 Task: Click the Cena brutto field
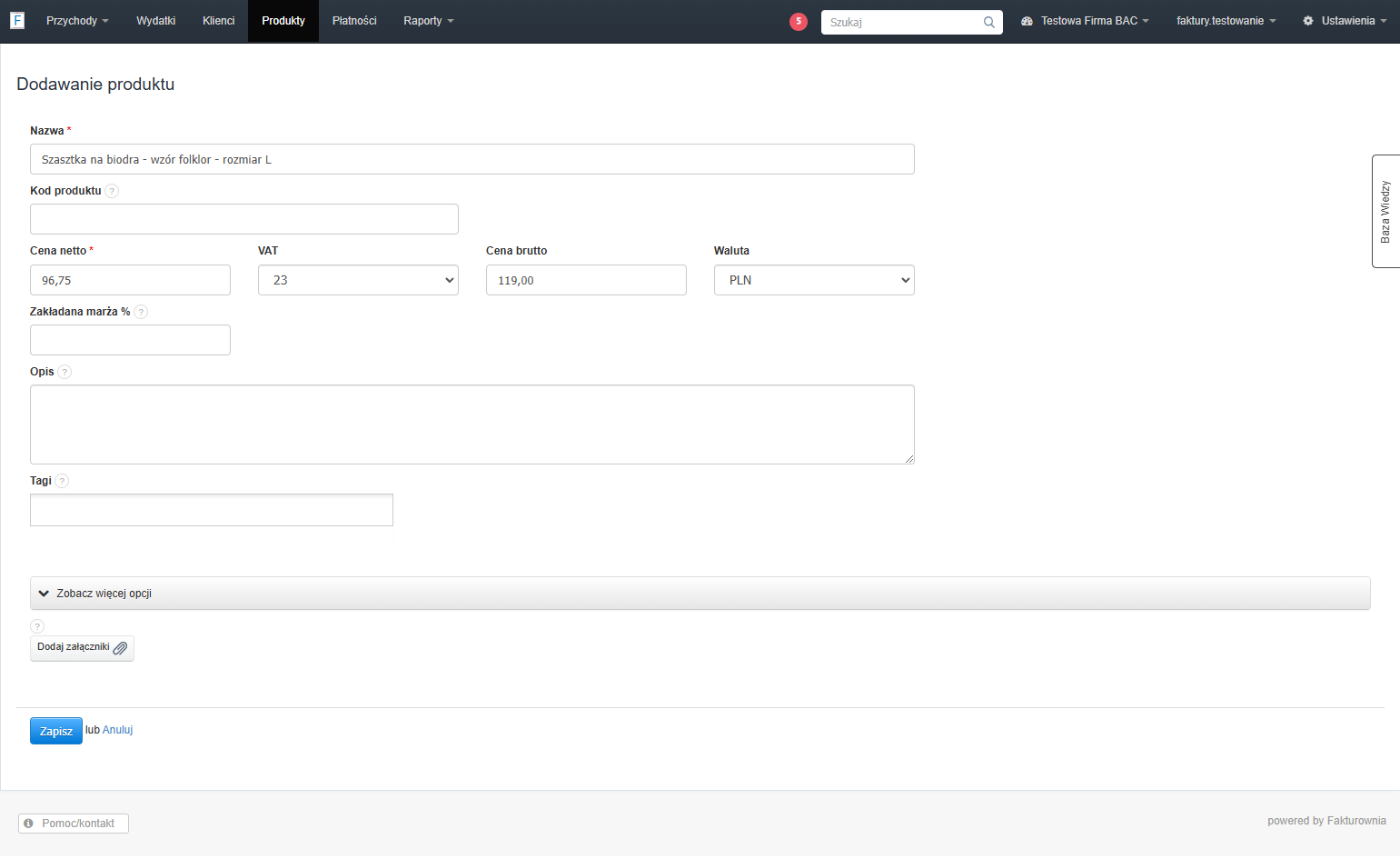(x=586, y=280)
